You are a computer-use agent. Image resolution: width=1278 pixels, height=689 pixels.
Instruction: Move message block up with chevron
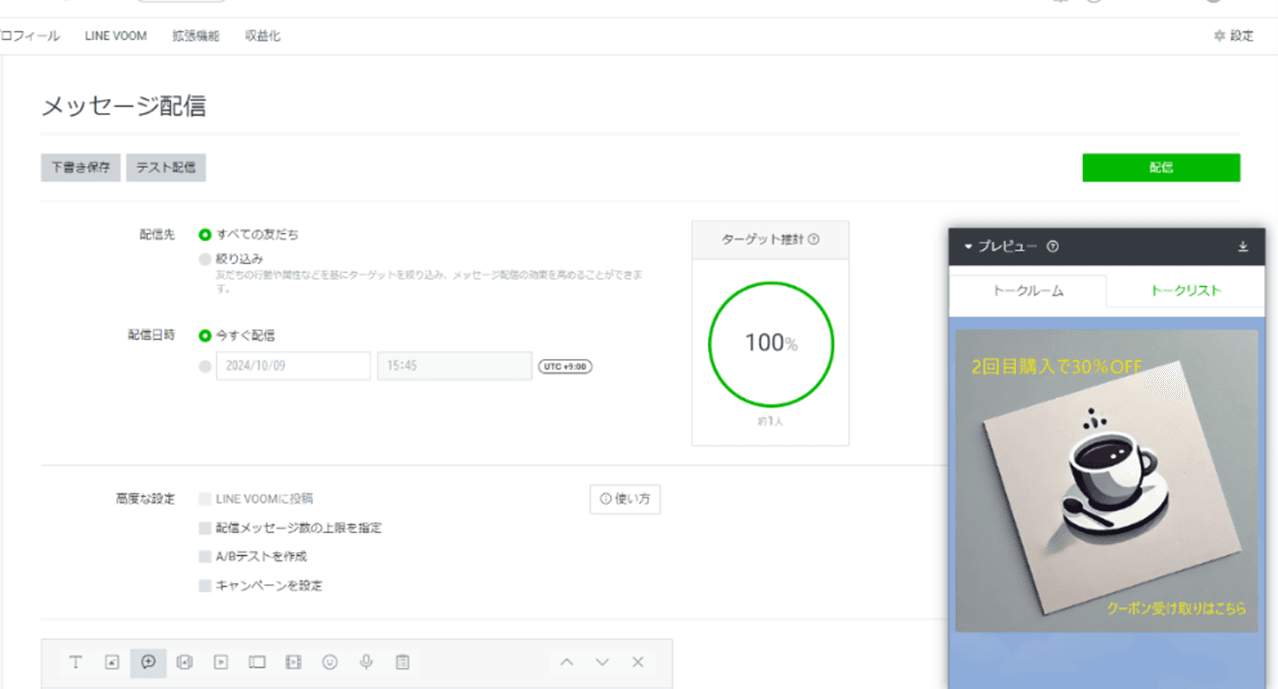[x=566, y=662]
